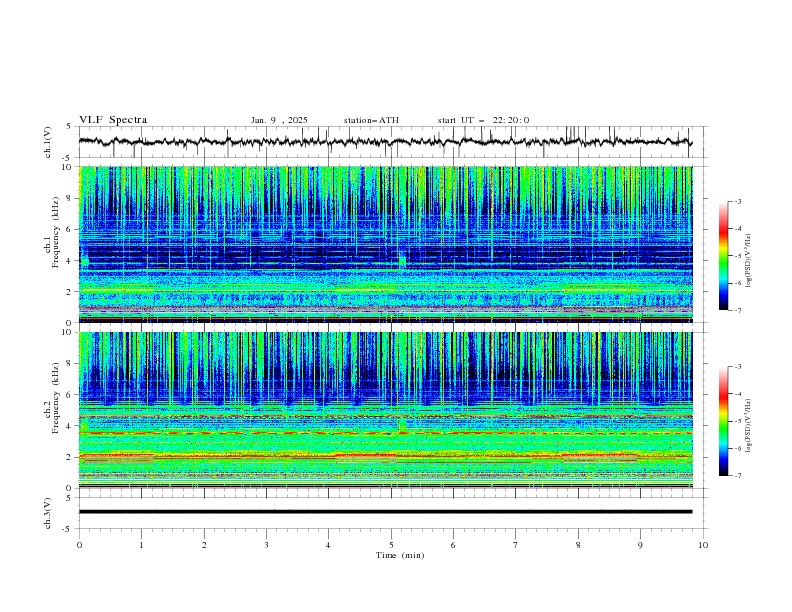Click the ch.1 frequency-axis "2" tick label

tap(69, 291)
